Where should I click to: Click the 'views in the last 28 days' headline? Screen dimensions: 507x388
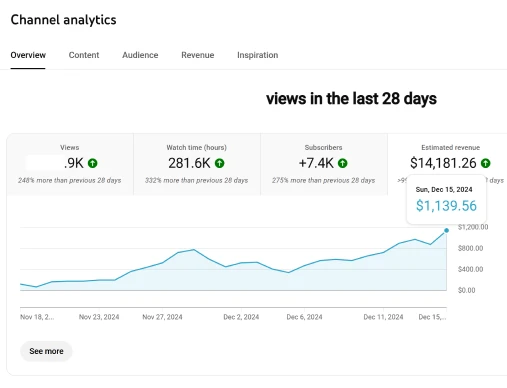(x=351, y=99)
